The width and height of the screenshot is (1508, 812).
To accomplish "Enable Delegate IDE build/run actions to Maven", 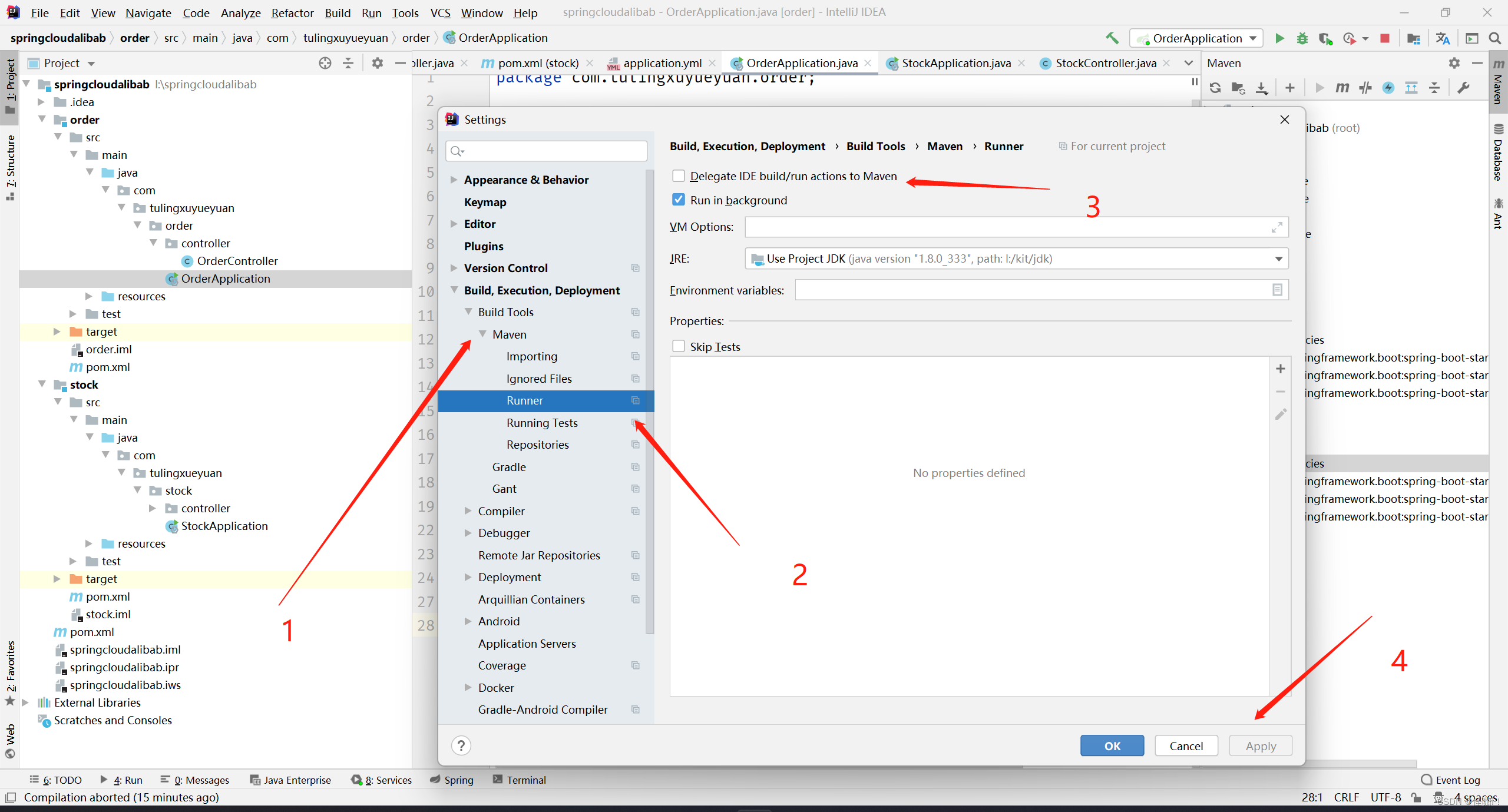I will point(679,176).
